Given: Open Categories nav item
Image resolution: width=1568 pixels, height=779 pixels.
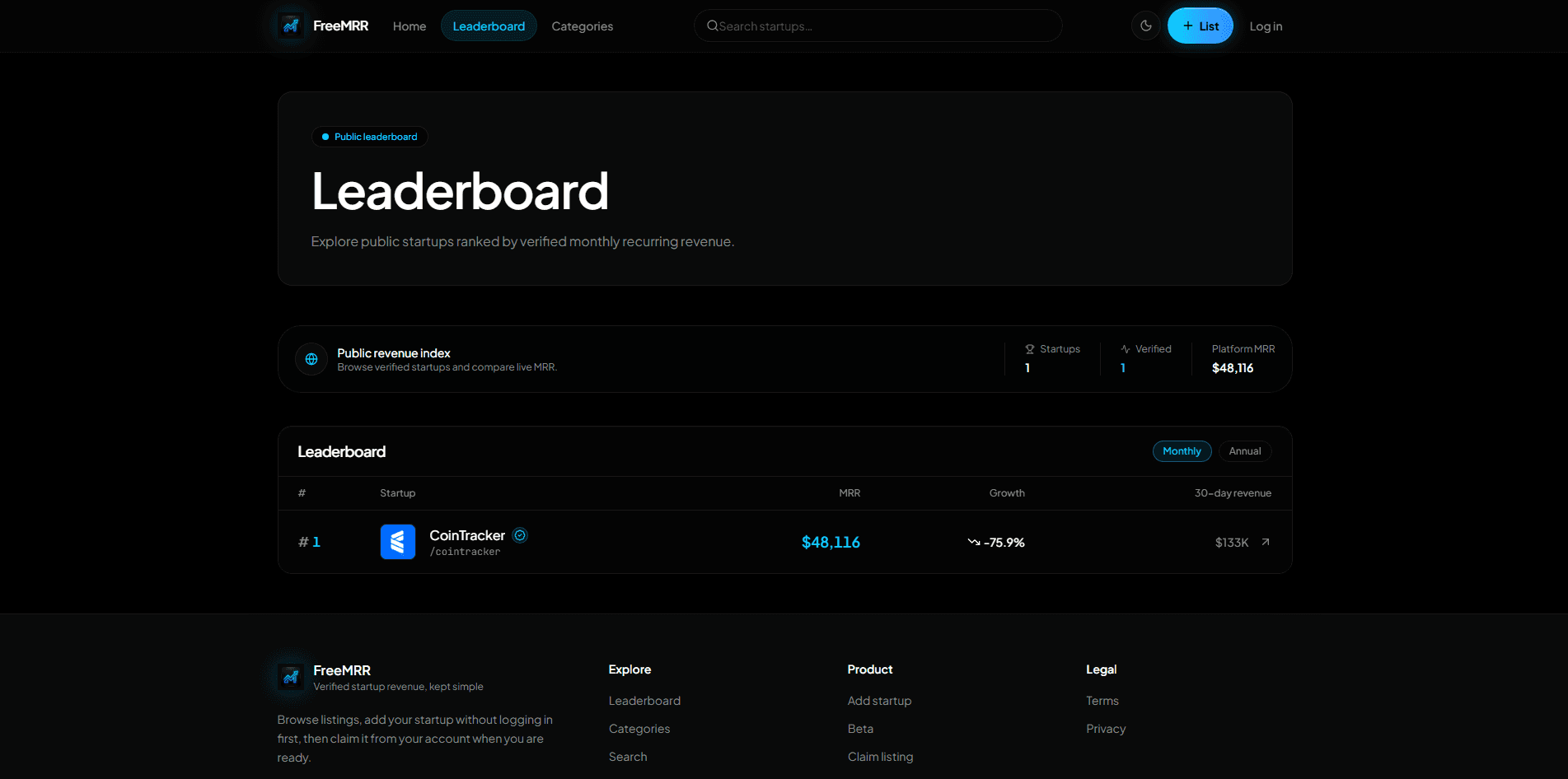Looking at the screenshot, I should tap(583, 26).
